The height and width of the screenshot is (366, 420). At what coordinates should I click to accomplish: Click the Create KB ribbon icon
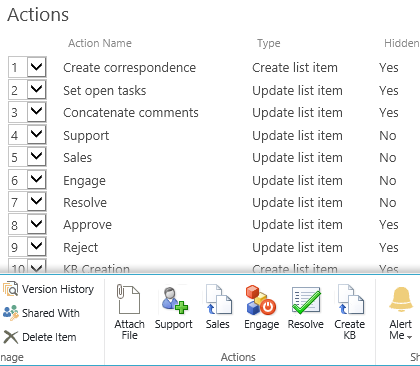click(350, 299)
